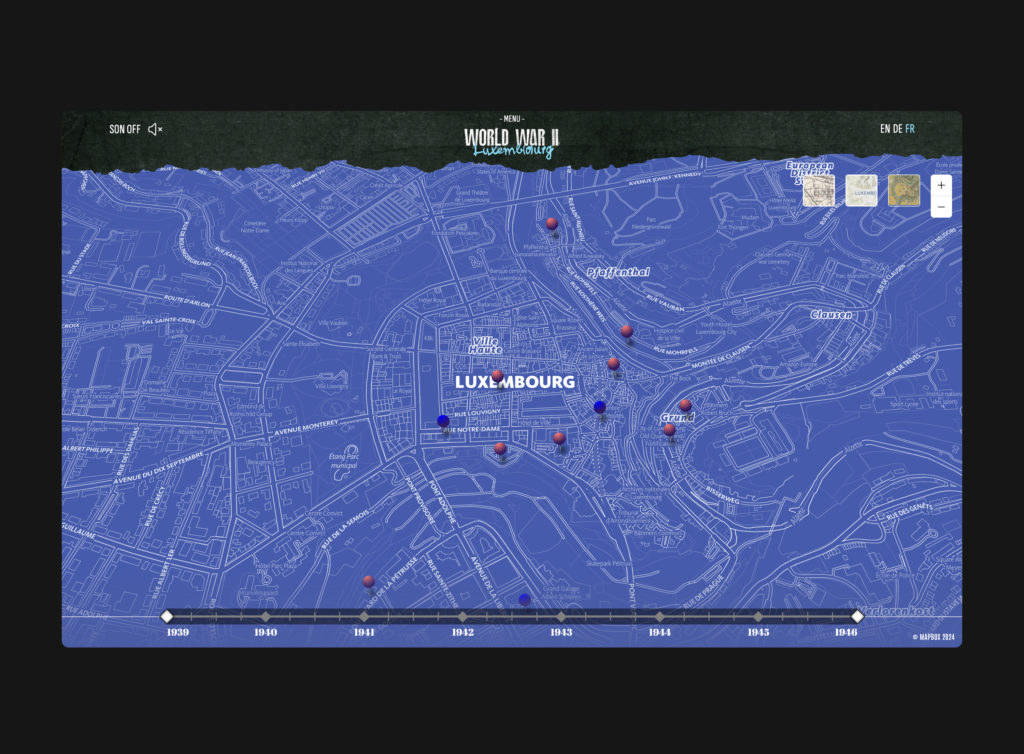Toggle the SON OFF sound setting

click(125, 129)
